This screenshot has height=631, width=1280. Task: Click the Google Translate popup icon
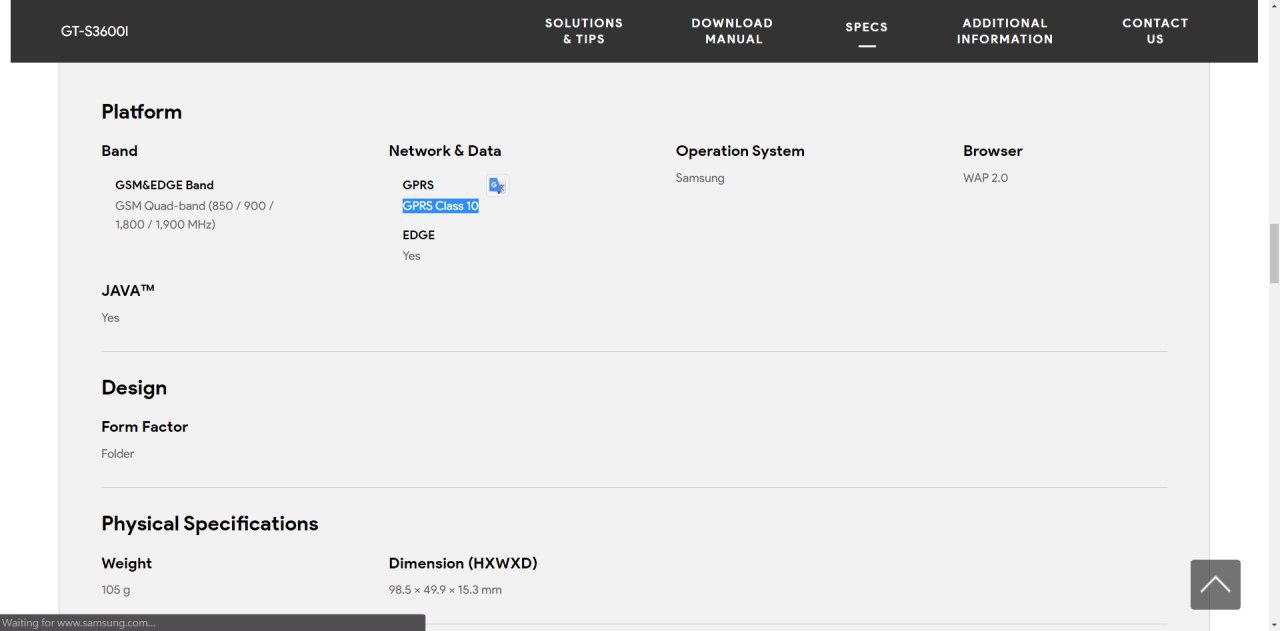497,185
